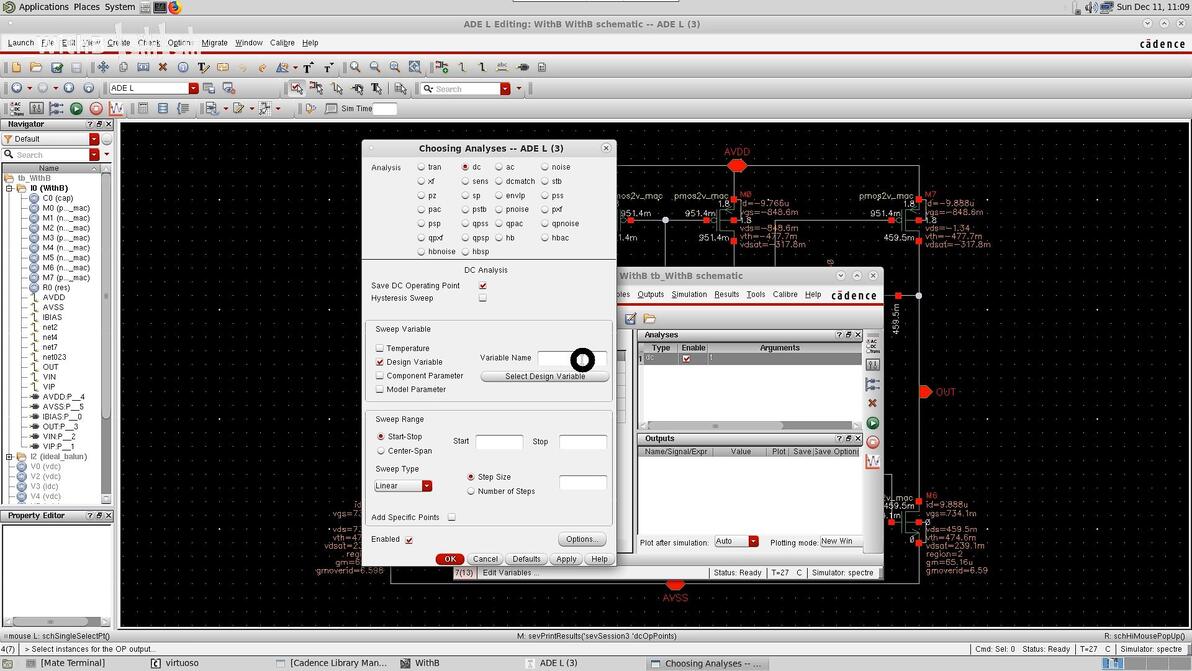Open the Calibre menu in schematic menubar
Screen dimensions: 1192x671
click(282, 43)
